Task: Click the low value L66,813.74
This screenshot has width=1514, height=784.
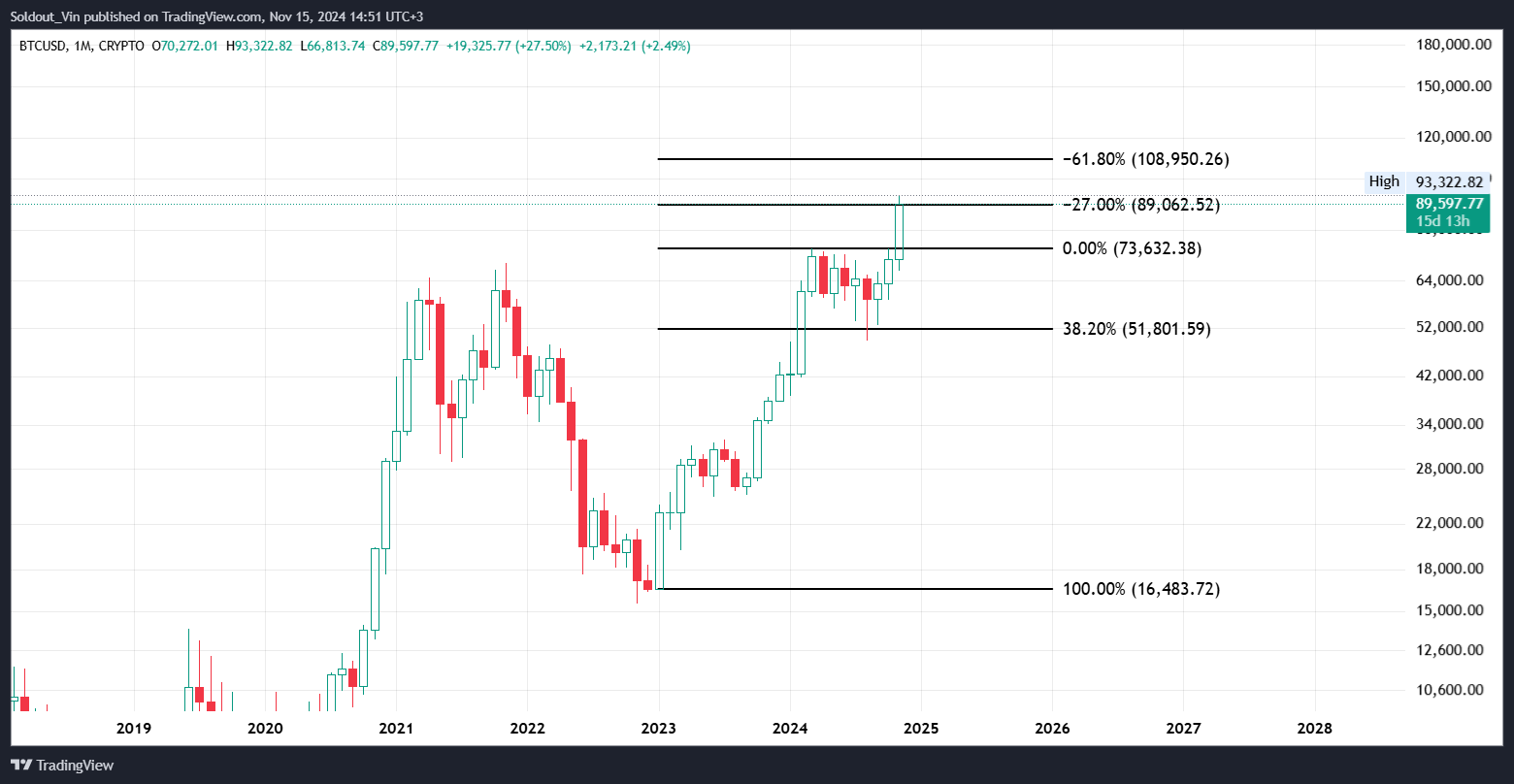Action: [333, 46]
